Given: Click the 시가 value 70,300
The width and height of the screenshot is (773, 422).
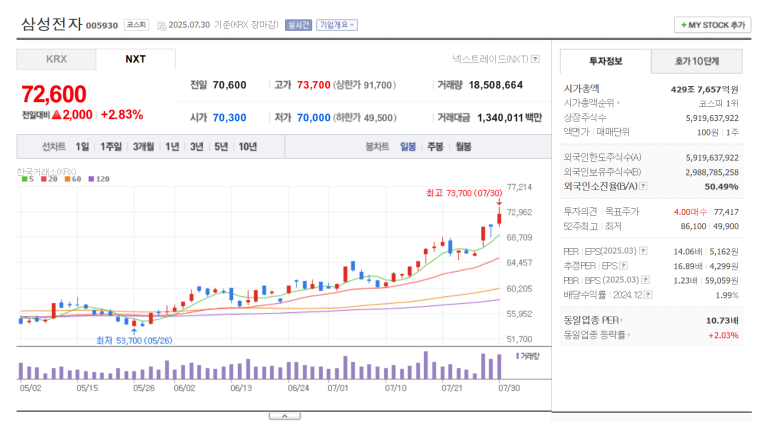Looking at the screenshot, I should (229, 118).
